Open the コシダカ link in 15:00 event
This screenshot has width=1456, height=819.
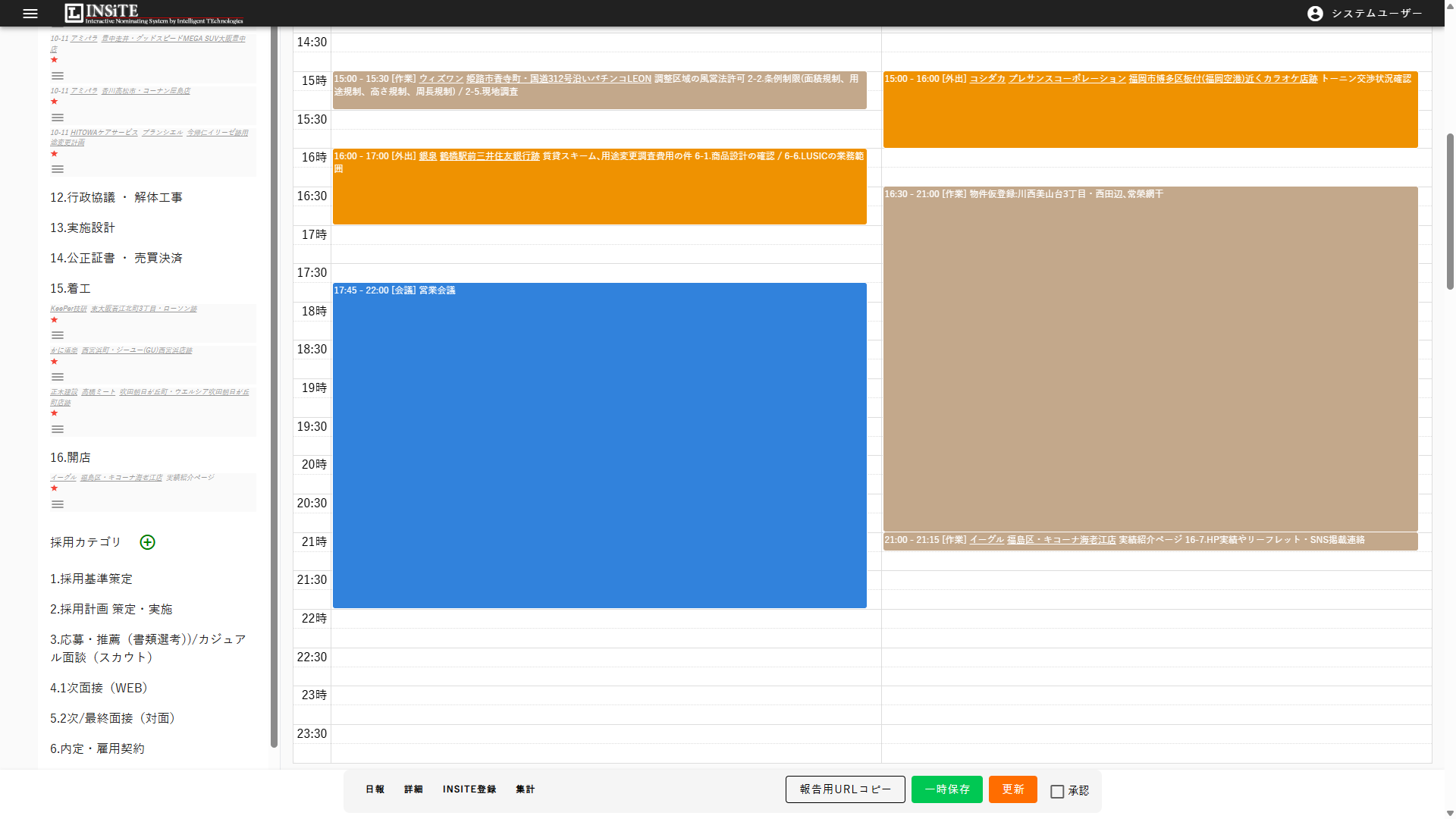[987, 79]
